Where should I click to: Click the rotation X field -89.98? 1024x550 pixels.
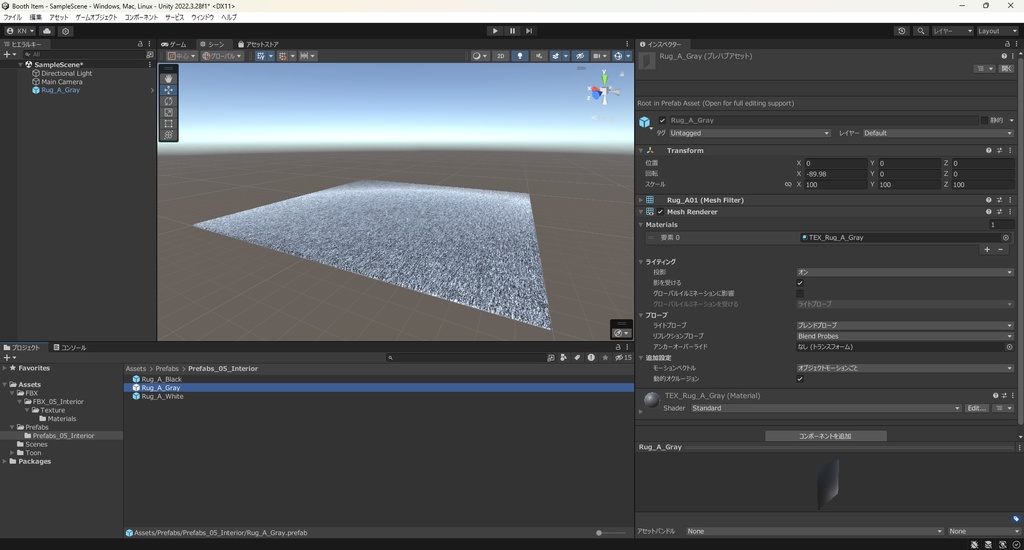point(834,174)
